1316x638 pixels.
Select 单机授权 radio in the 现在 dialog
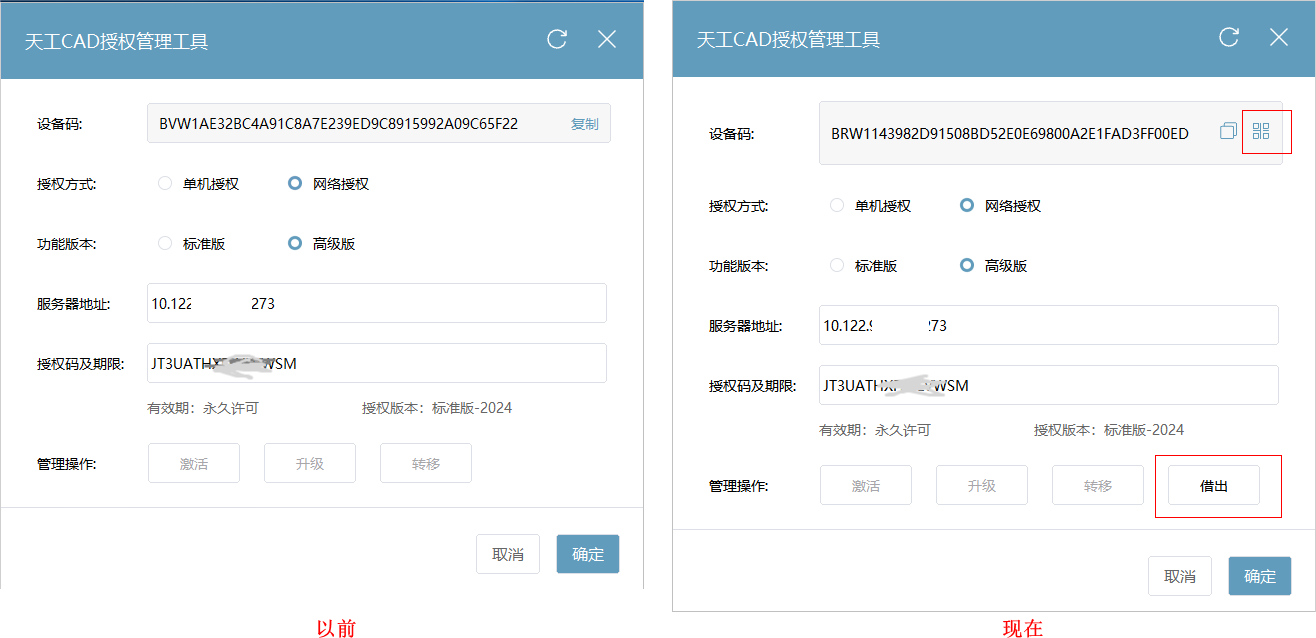click(x=837, y=205)
